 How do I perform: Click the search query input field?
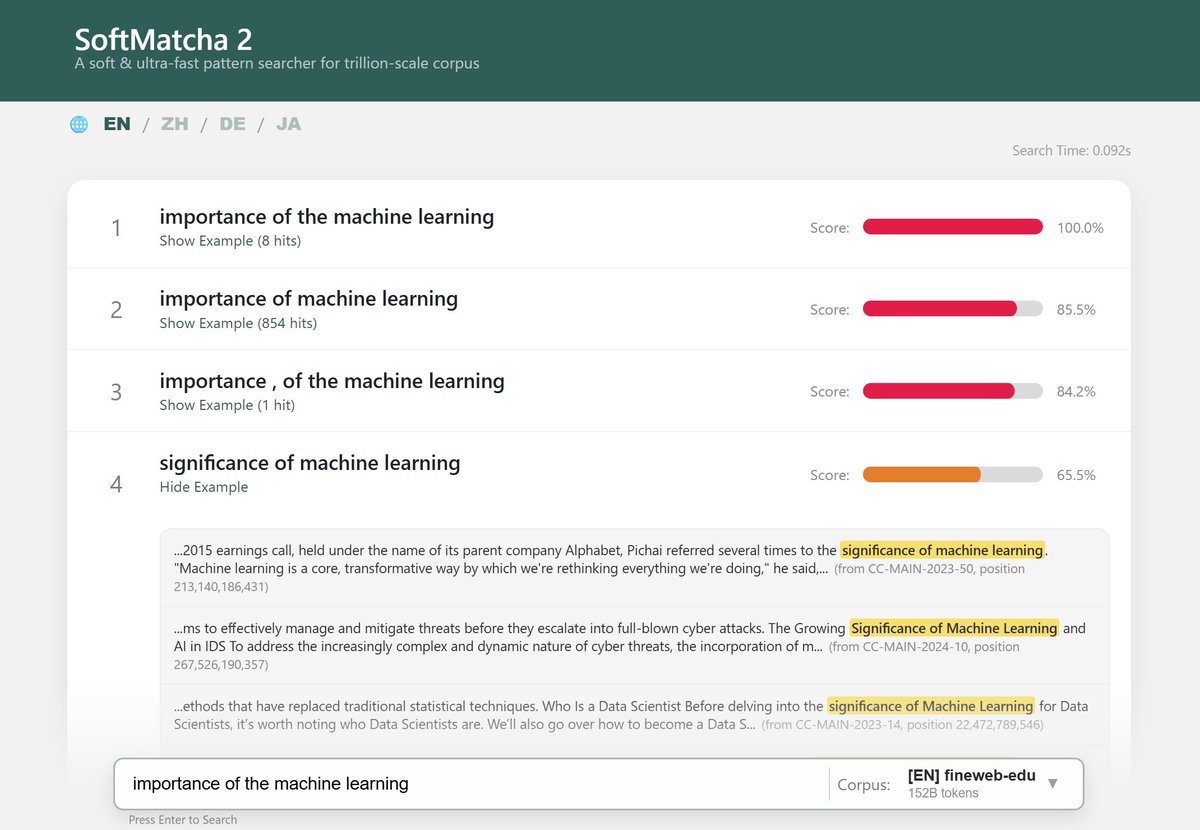(470, 784)
